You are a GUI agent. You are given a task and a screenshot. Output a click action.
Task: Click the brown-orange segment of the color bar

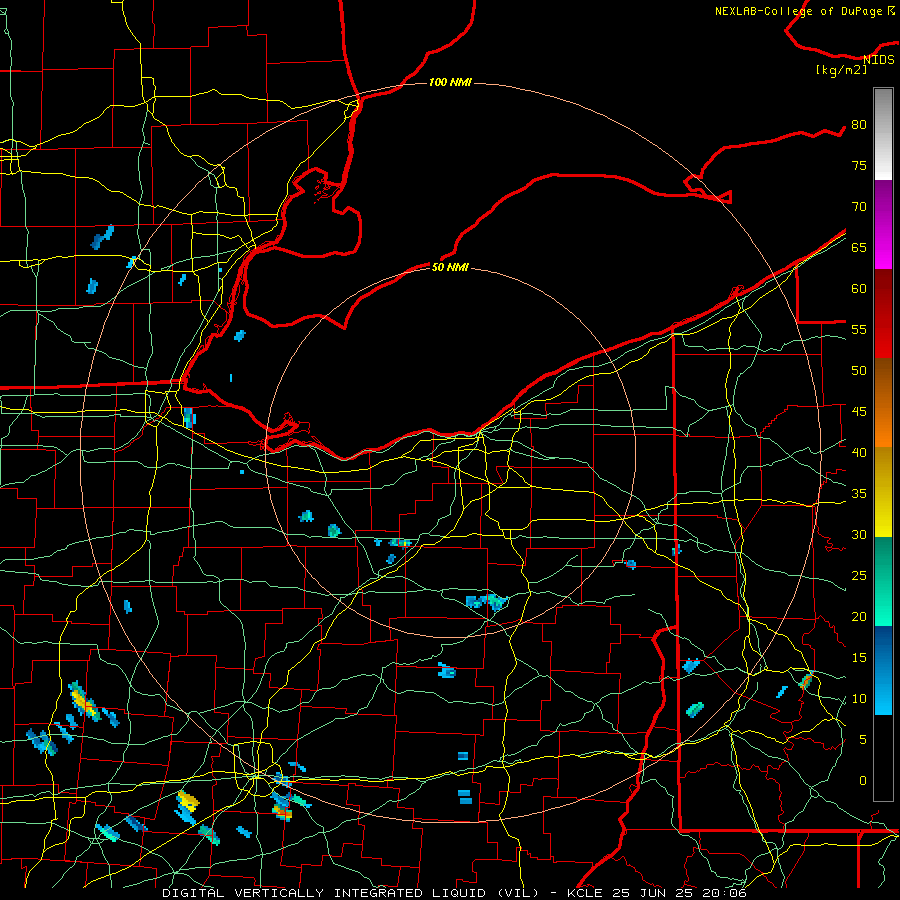[x=883, y=402]
